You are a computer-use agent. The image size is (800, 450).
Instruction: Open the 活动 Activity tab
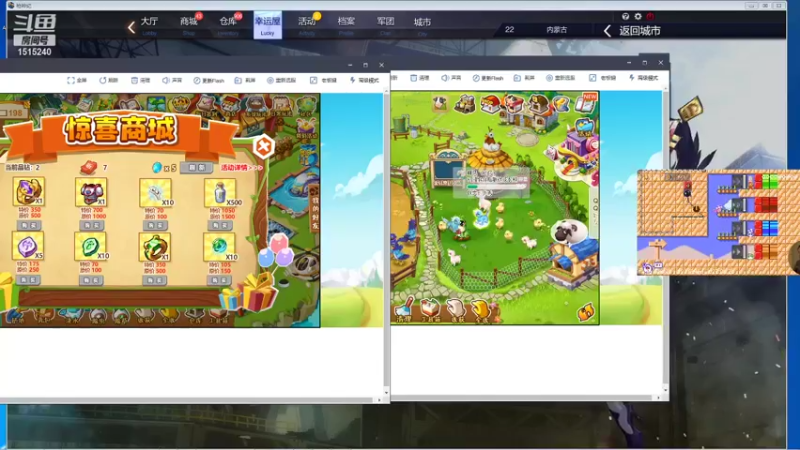307,25
